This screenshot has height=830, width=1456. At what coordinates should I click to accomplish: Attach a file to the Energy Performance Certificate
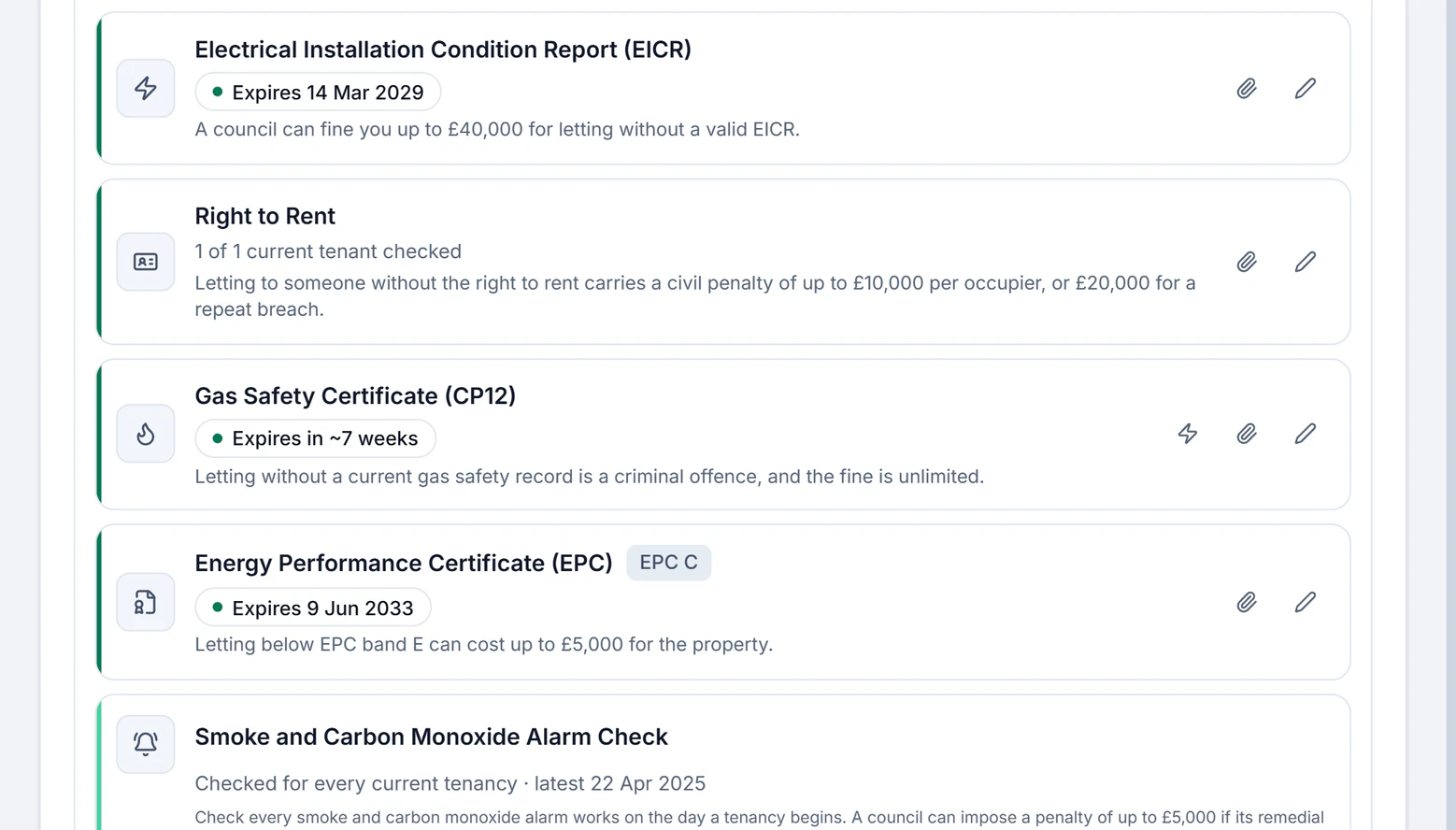(1247, 602)
